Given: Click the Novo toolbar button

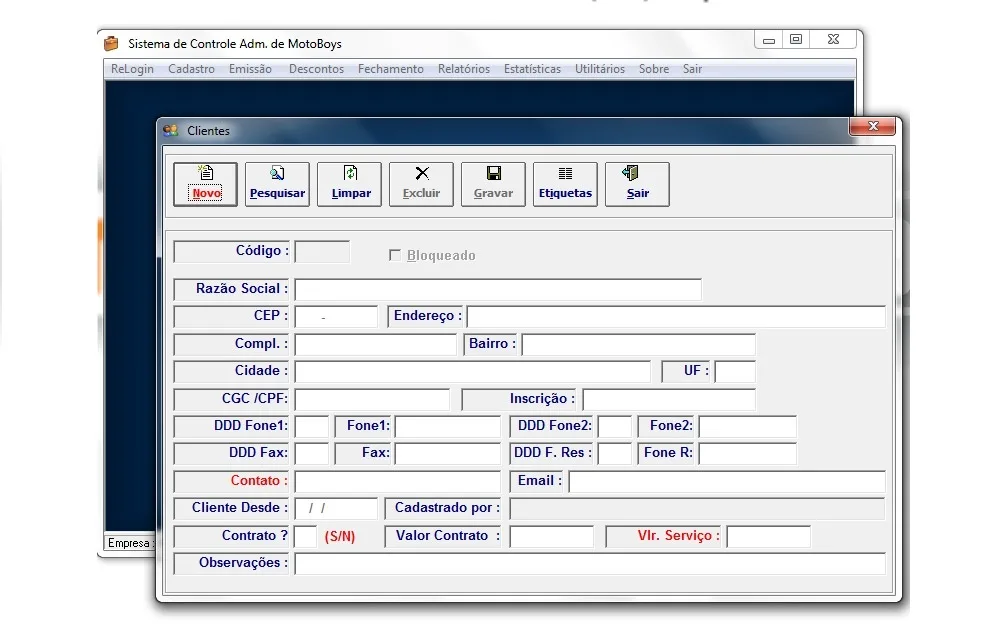Looking at the screenshot, I should click(206, 184).
